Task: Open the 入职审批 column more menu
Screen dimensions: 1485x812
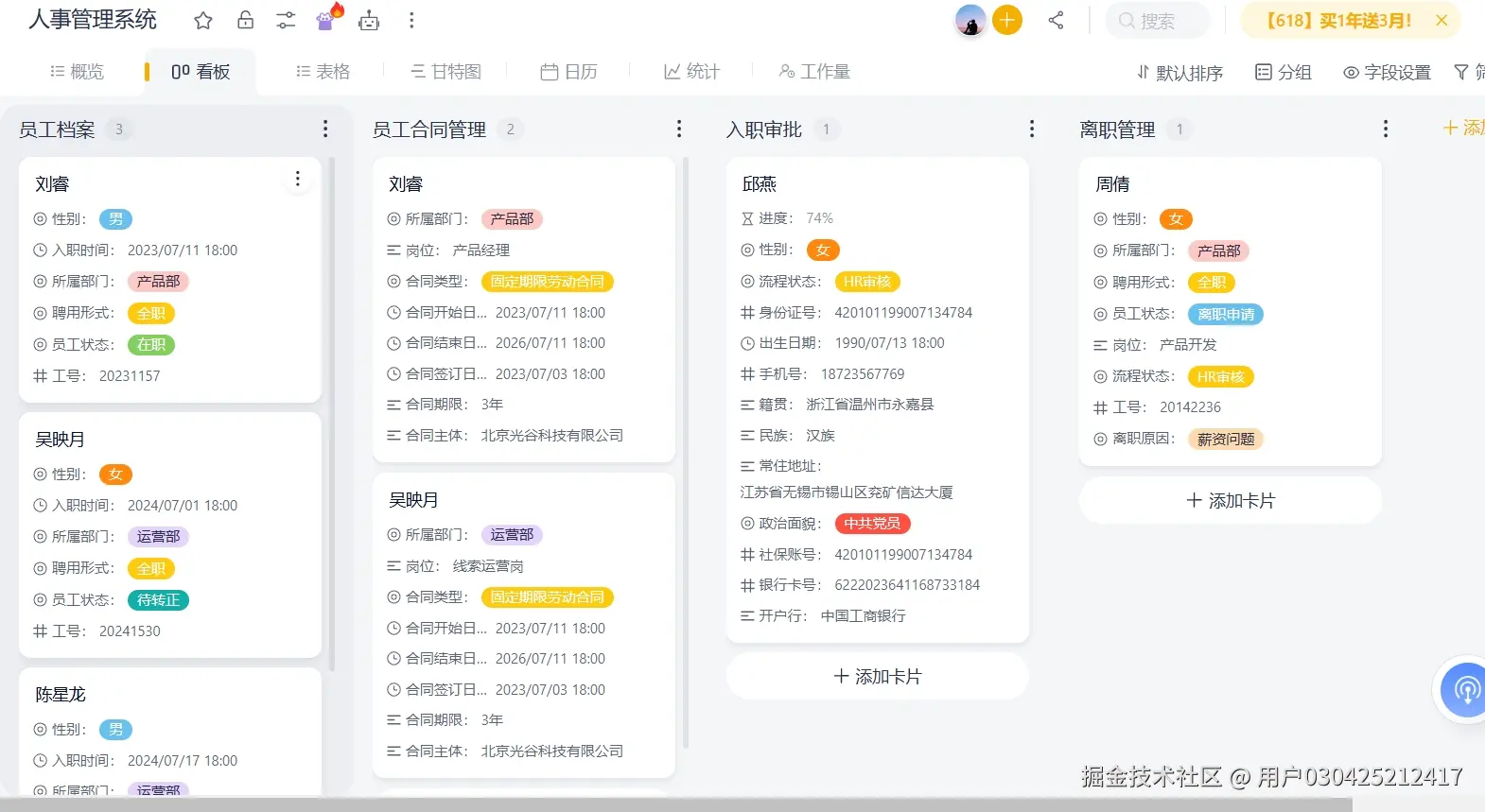Action: (1032, 129)
